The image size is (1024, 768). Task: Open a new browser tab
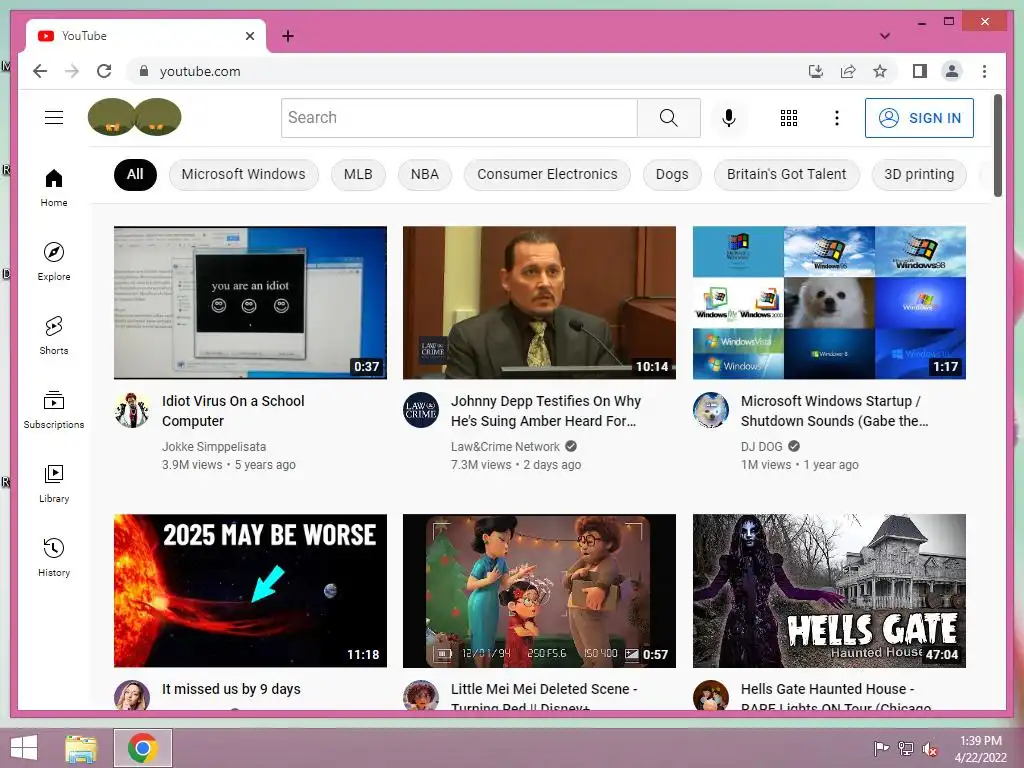tap(288, 36)
